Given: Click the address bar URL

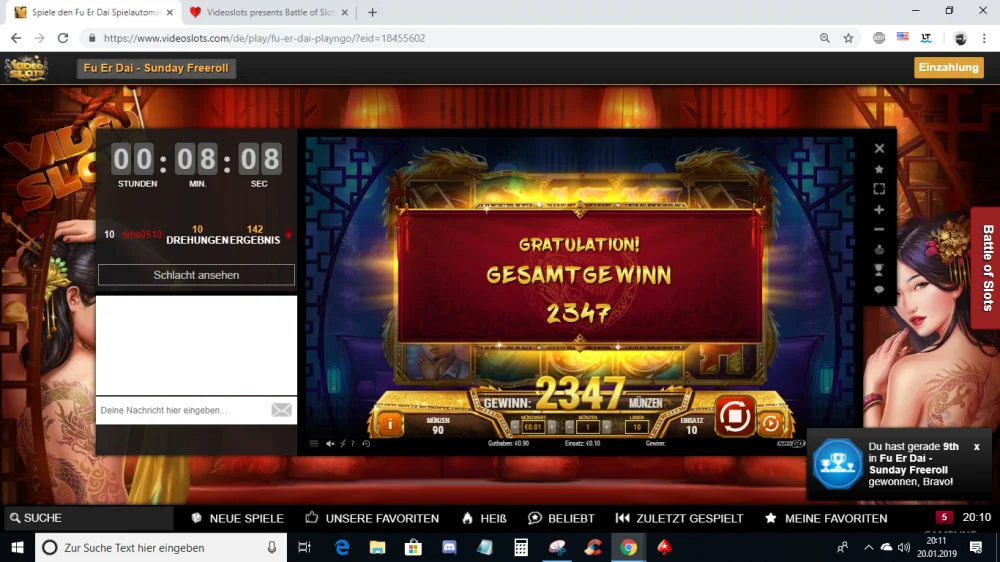Looking at the screenshot, I should pos(264,38).
